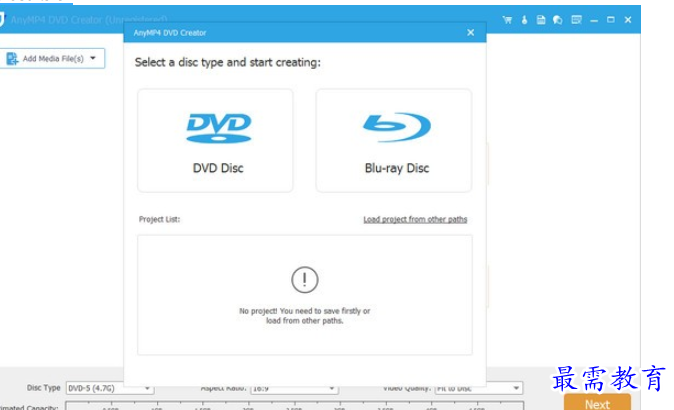Click the no-project exclamation mark icon

click(305, 280)
